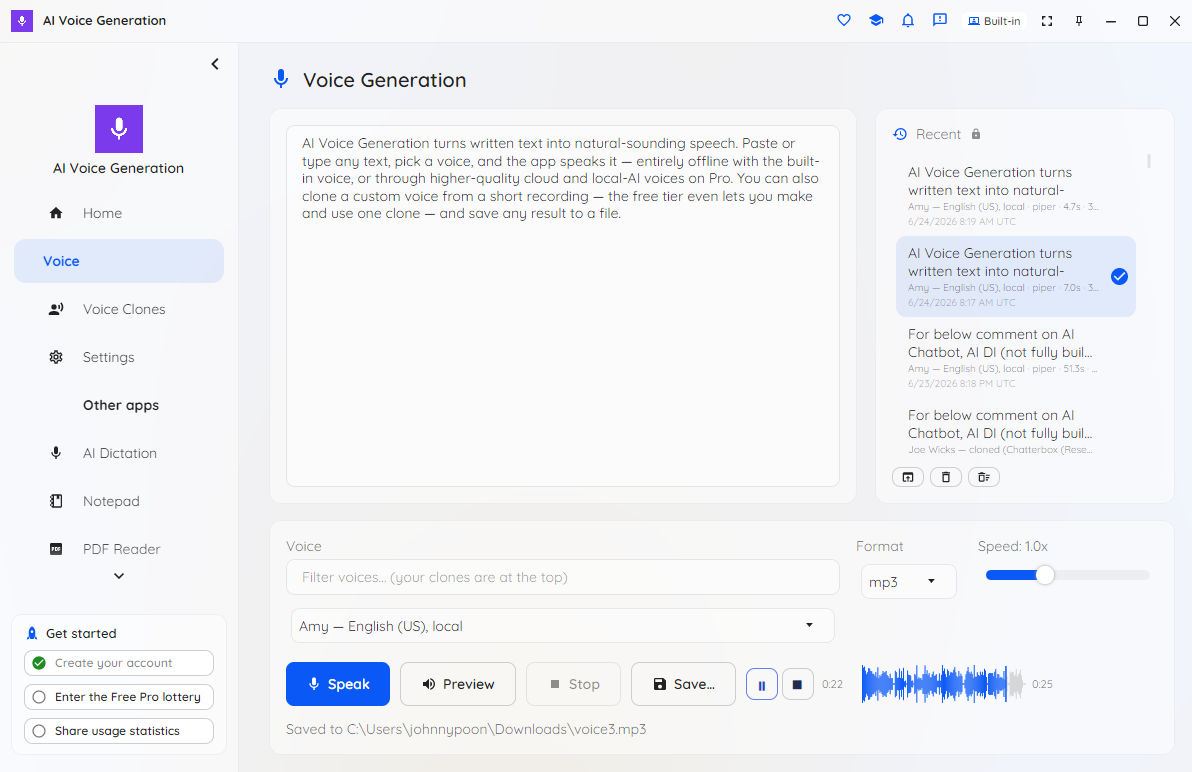Click the PDF Reader icon
The image size is (1192, 772).
55,549
